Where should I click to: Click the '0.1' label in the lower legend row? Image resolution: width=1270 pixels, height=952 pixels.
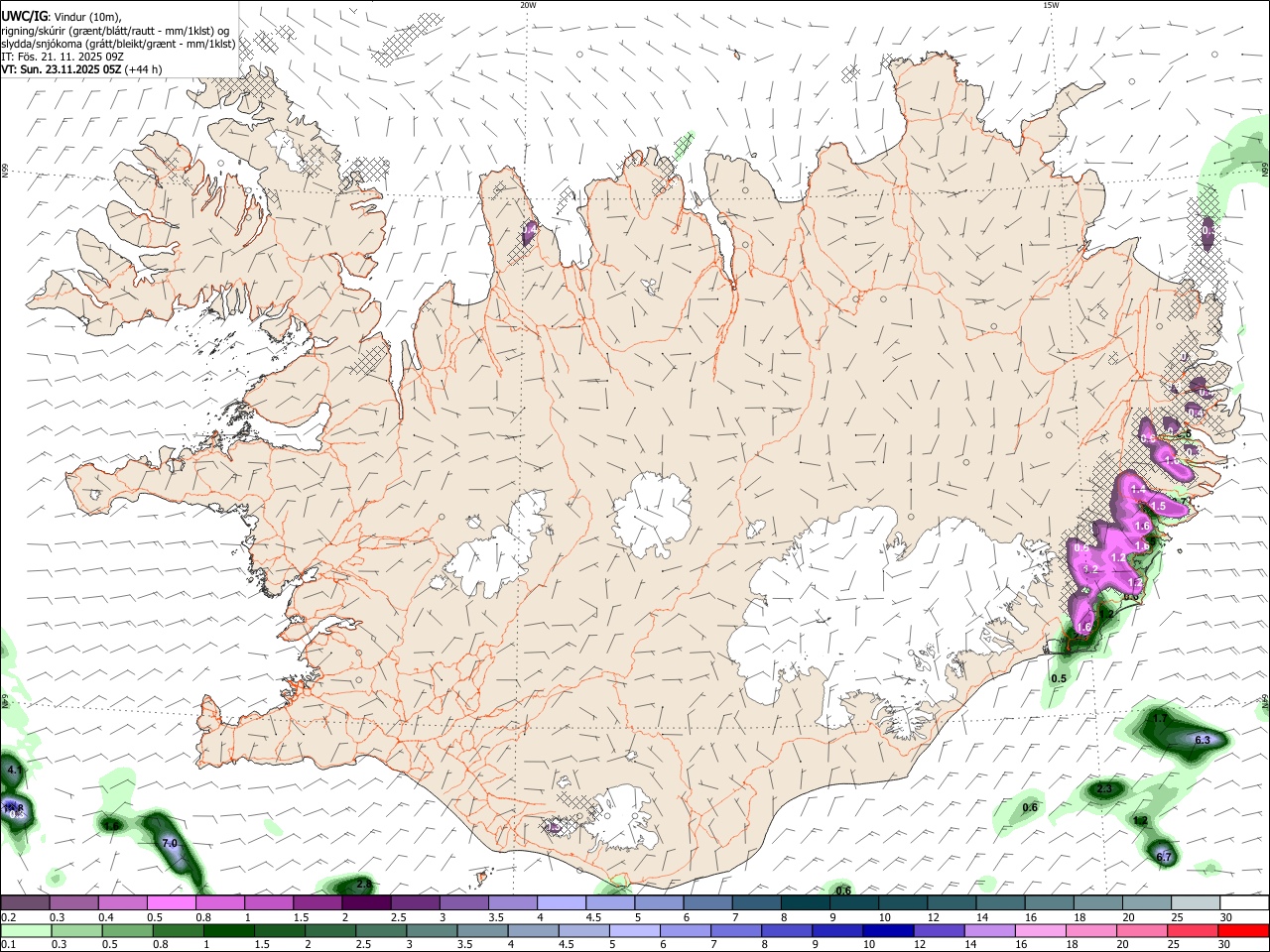(7, 945)
